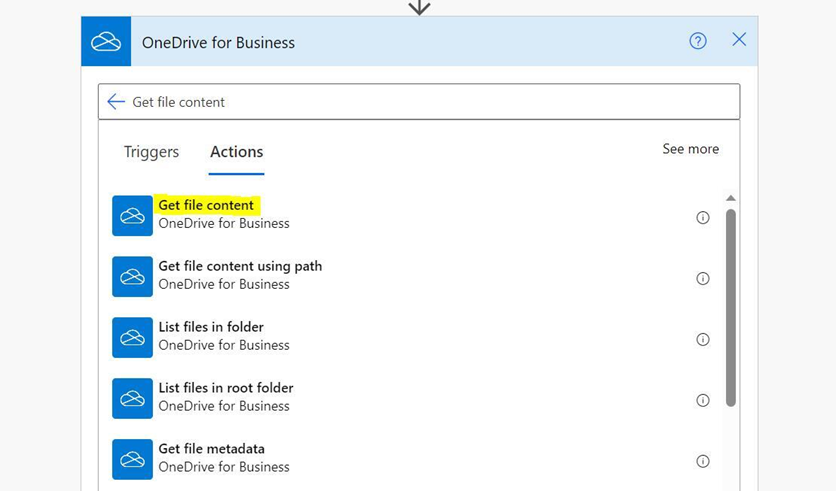Expand results with See more
Image resolution: width=836 pixels, height=491 pixels.
[x=690, y=149]
